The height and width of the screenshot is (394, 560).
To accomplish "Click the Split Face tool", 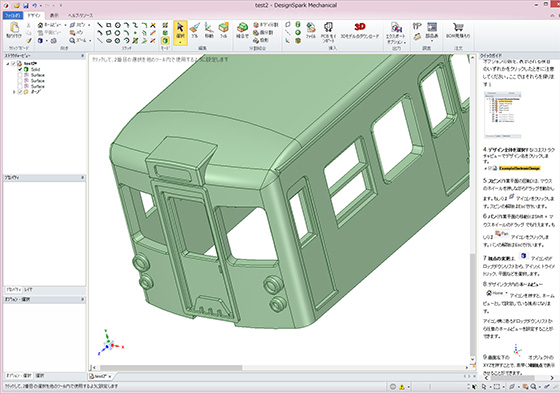I will [264, 33].
